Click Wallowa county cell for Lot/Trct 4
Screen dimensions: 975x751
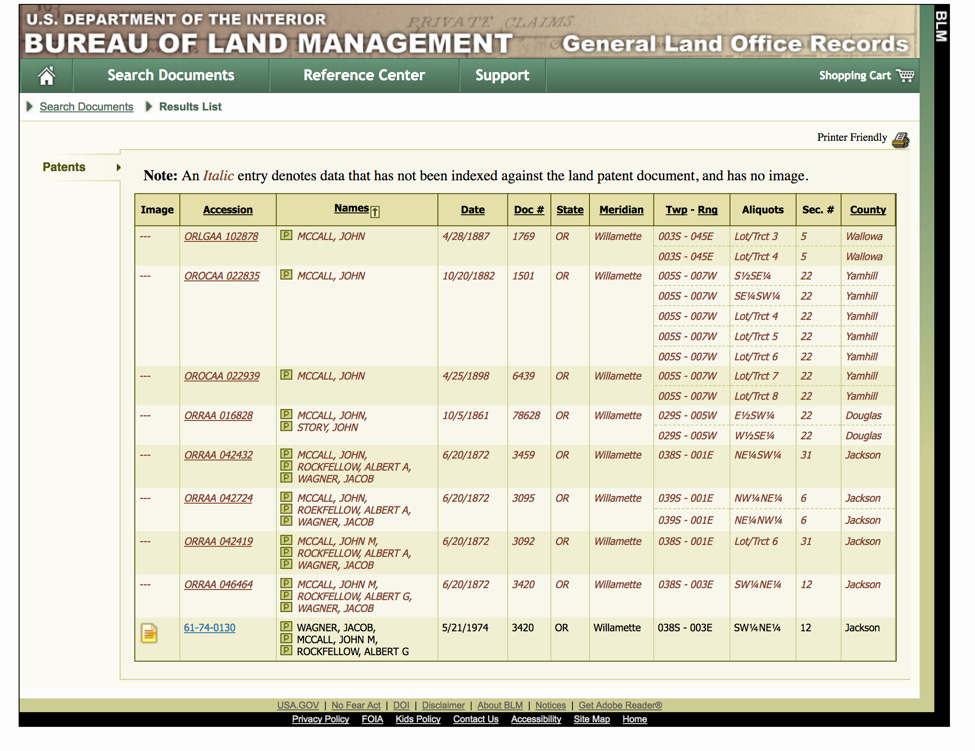click(864, 257)
